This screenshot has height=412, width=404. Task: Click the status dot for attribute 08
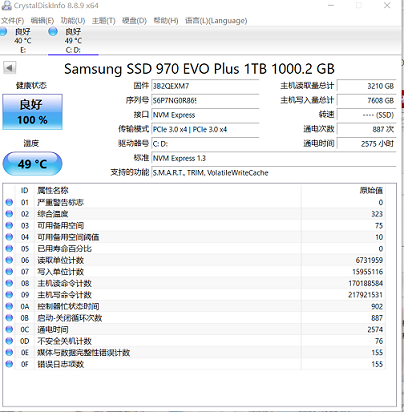9,283
